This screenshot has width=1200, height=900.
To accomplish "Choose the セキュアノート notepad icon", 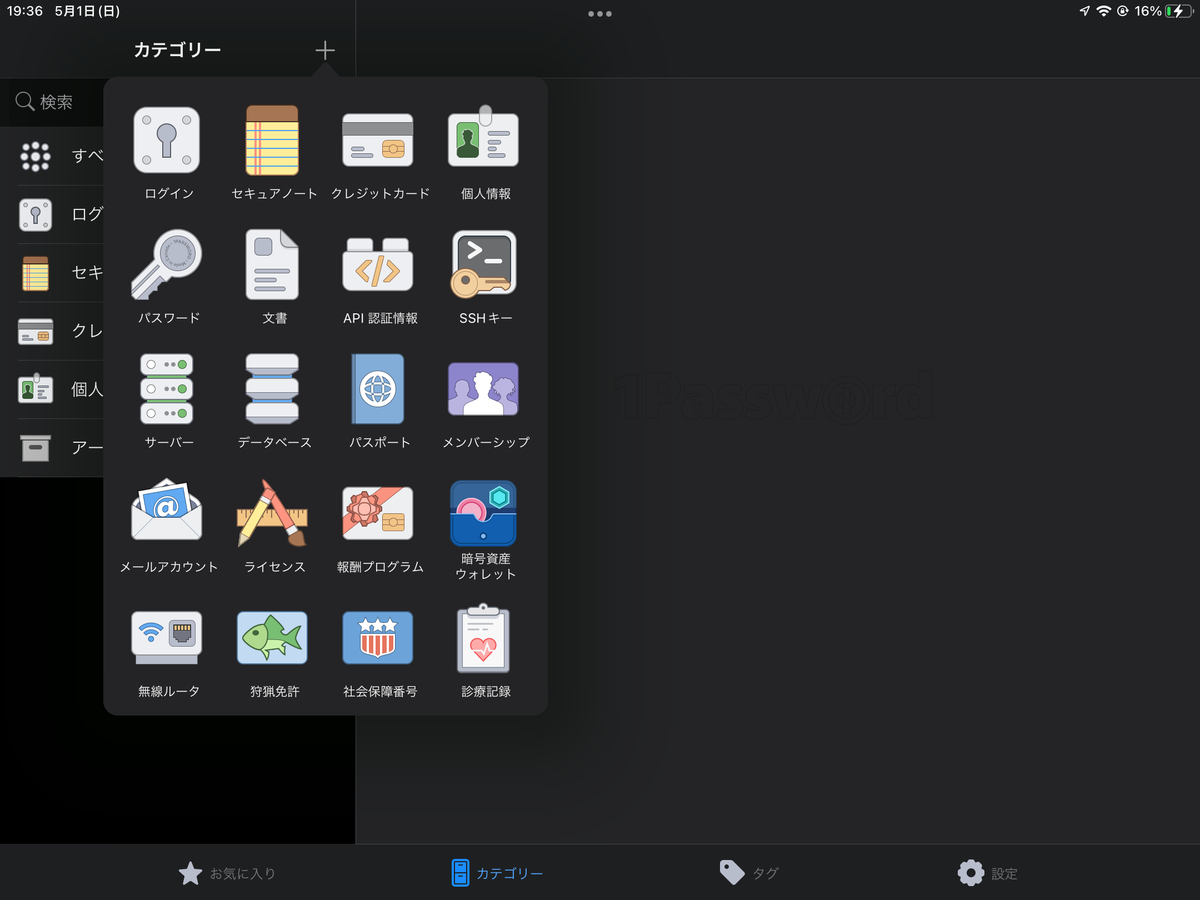I will pyautogui.click(x=272, y=140).
